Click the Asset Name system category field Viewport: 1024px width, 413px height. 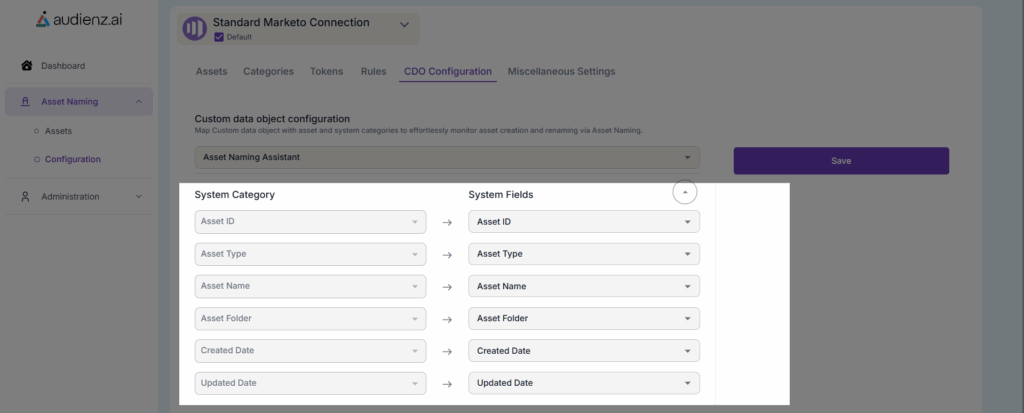[310, 287]
